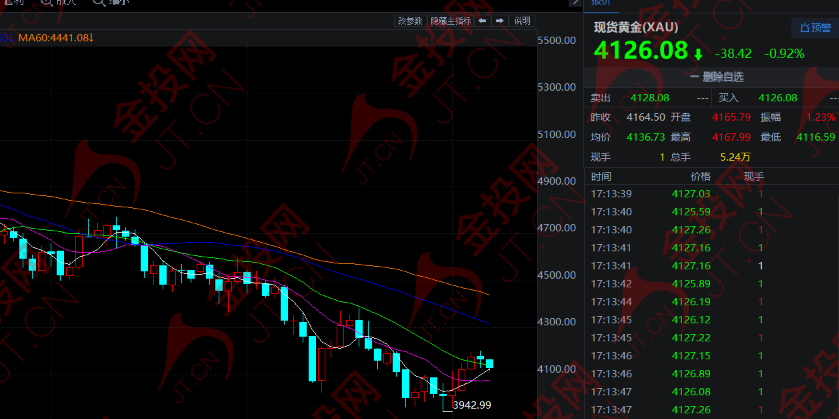Click the 5500.00 price axis label
The width and height of the screenshot is (839, 419).
(x=557, y=40)
